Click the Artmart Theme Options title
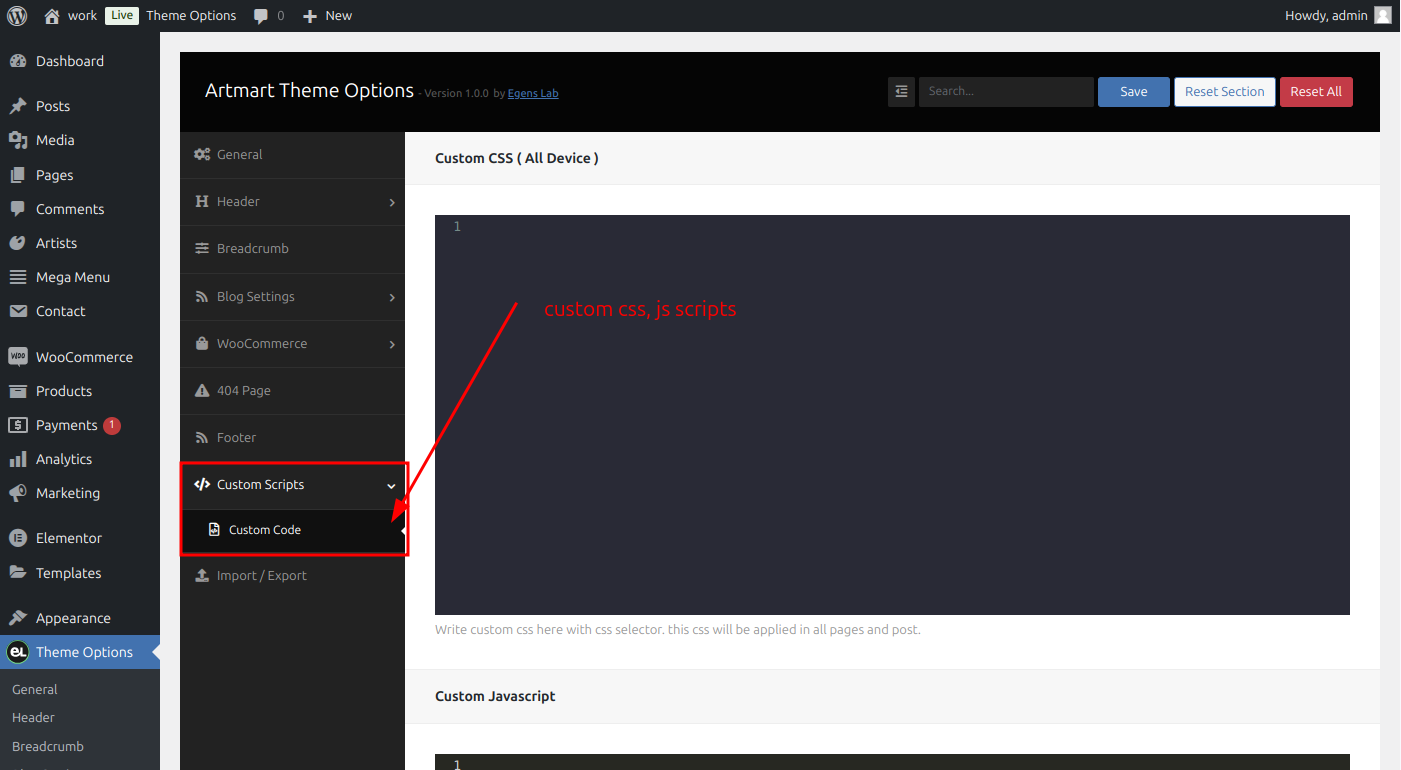This screenshot has width=1401, height=770. [309, 91]
